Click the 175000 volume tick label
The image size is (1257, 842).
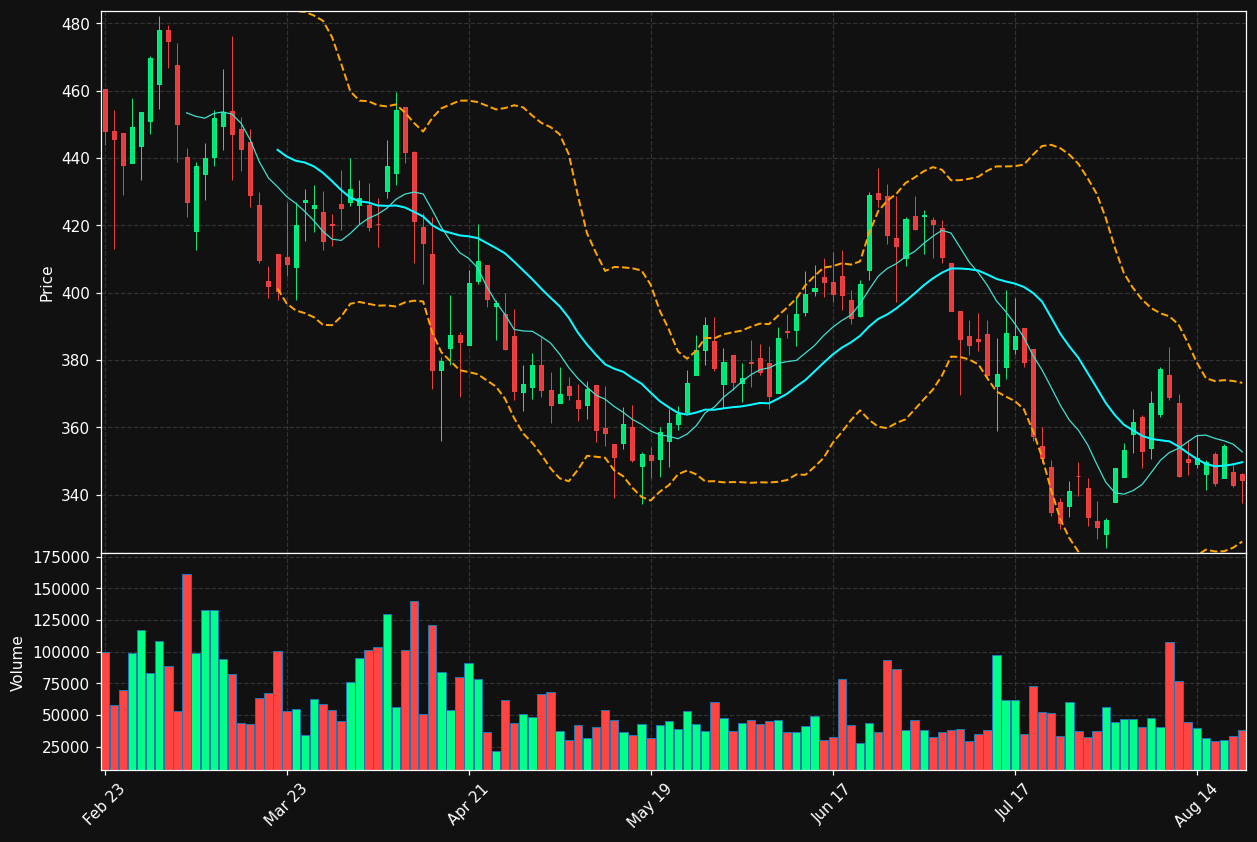pyautogui.click(x=63, y=557)
